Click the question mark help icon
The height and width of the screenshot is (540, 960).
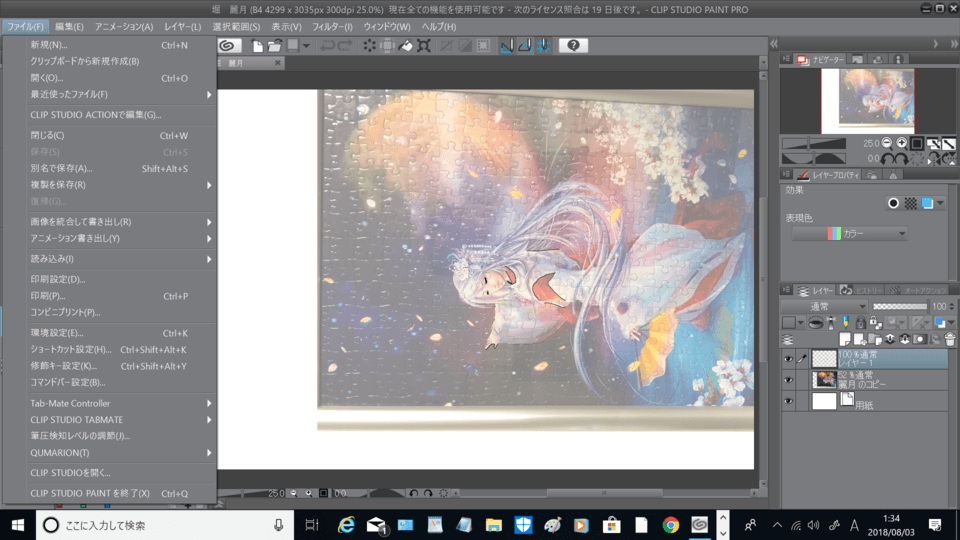pos(573,46)
